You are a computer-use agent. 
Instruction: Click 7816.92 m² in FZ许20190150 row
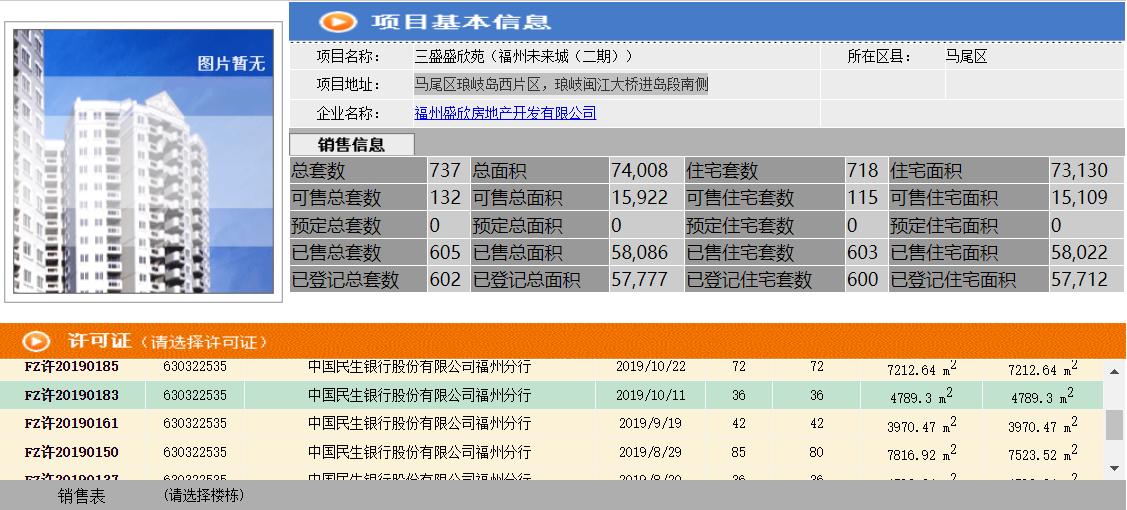921,455
